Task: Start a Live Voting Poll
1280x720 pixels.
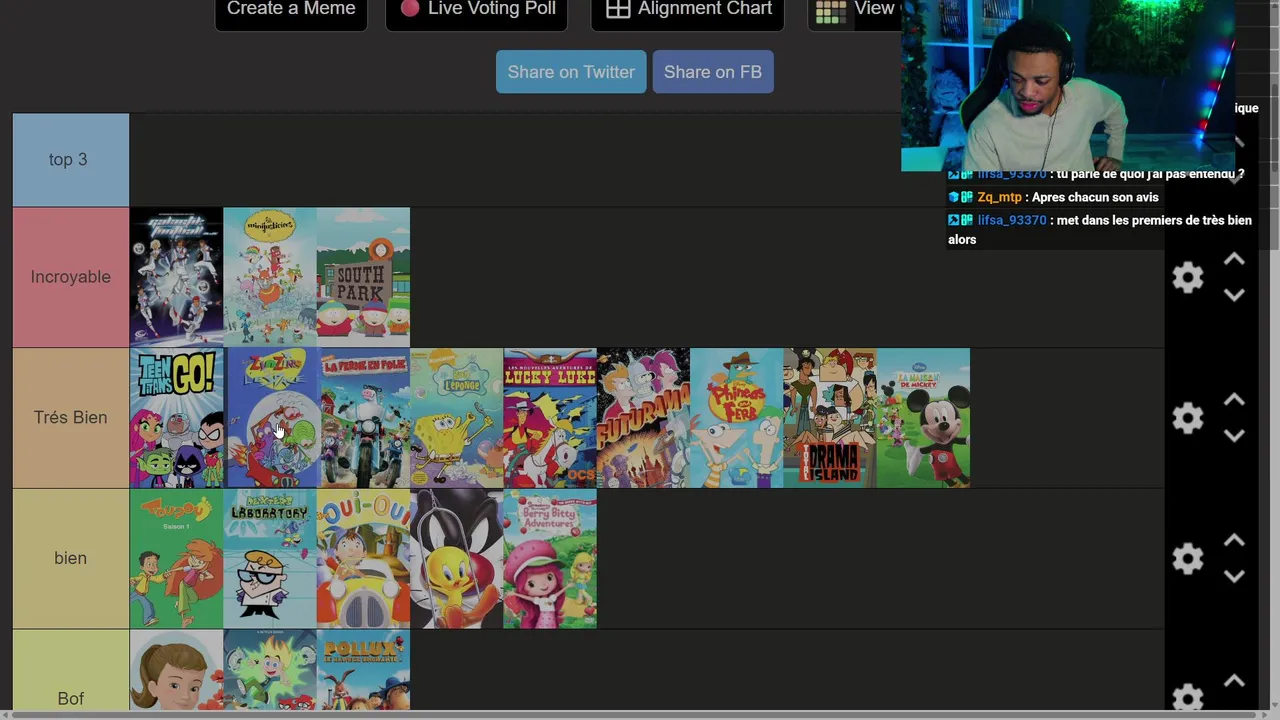Action: point(477,10)
